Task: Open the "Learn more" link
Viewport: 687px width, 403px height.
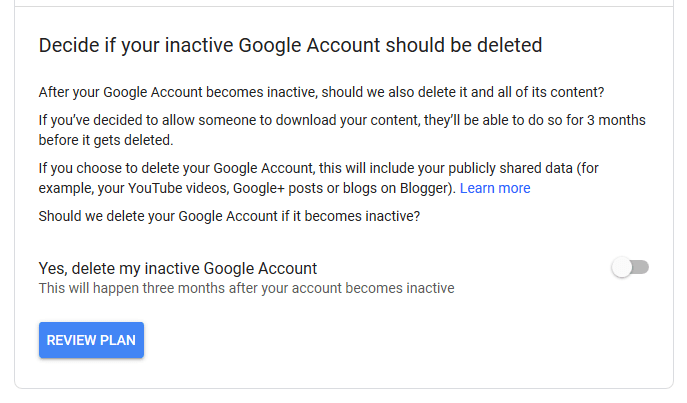Action: (495, 188)
